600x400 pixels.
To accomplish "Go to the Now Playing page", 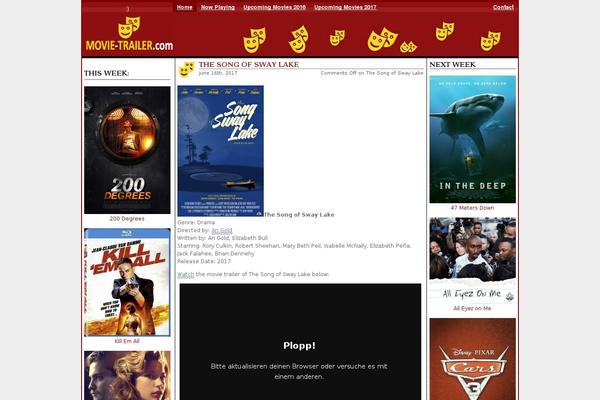I will pos(218,7).
